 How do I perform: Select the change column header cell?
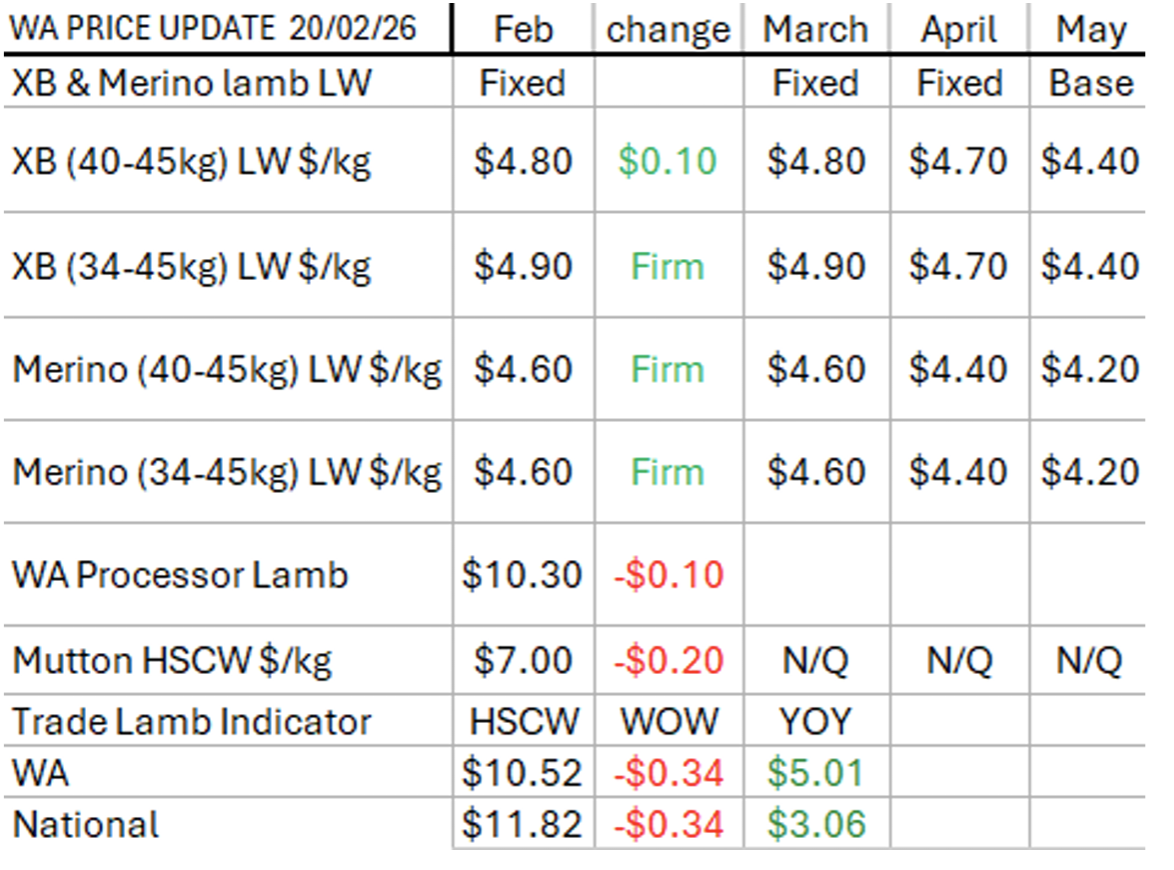(668, 31)
